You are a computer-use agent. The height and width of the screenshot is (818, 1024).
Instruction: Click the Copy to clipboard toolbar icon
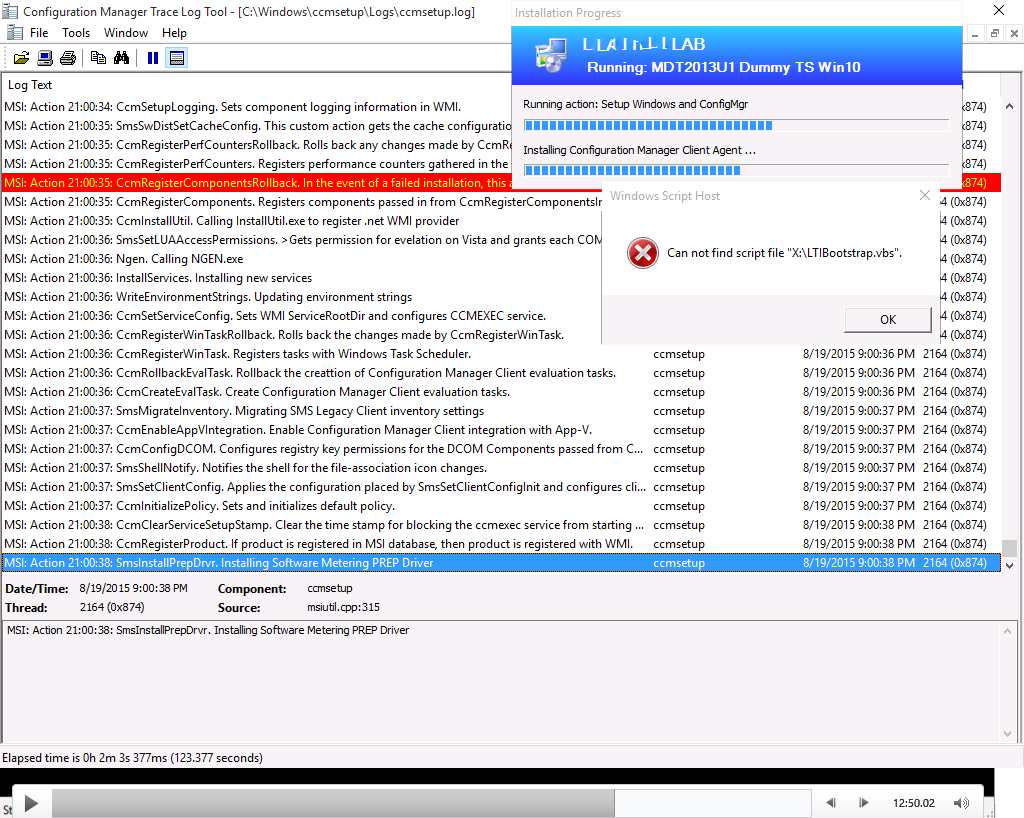[x=99, y=58]
